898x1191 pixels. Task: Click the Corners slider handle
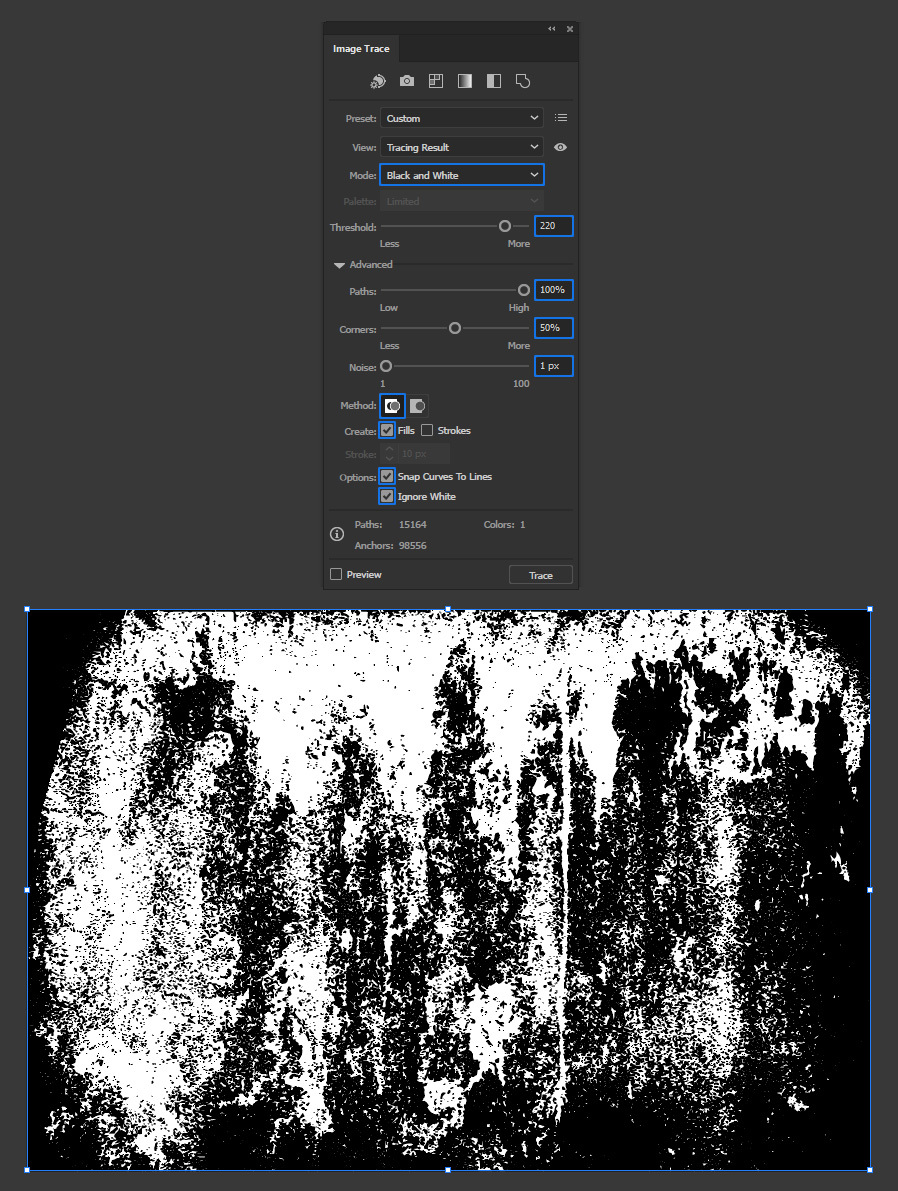click(454, 328)
